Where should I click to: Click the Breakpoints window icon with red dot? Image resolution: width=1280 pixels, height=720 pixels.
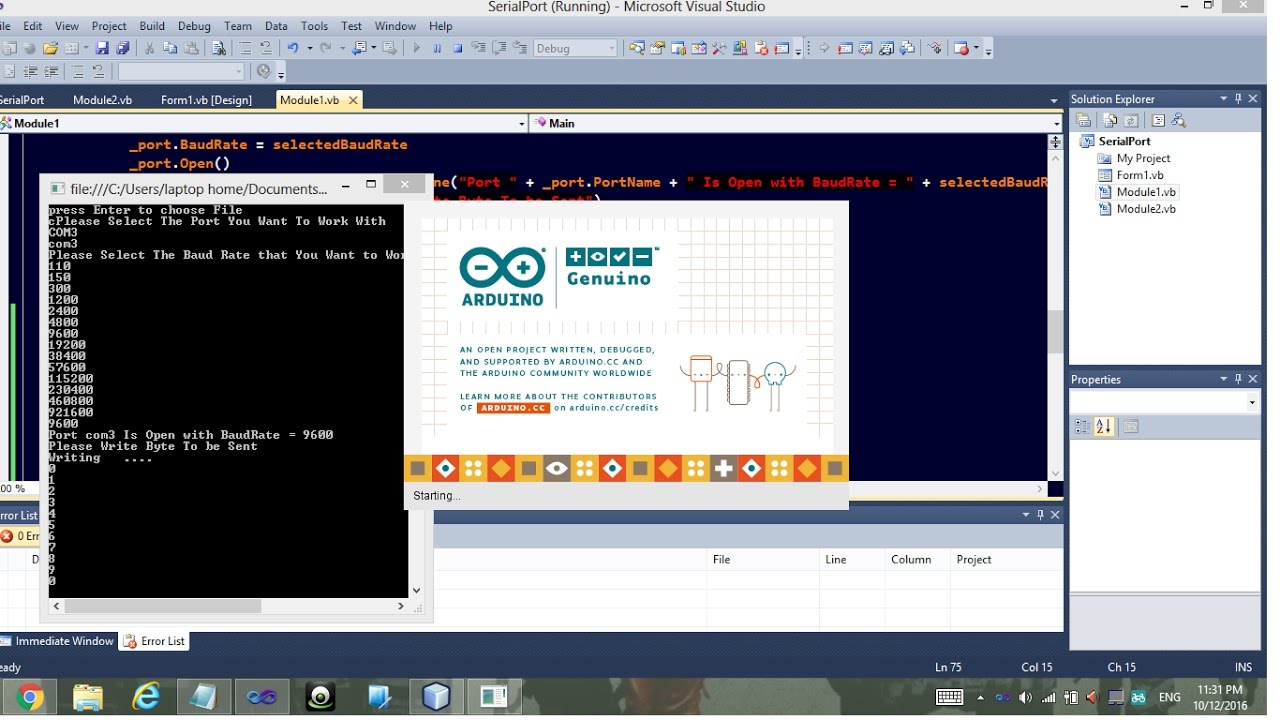point(962,48)
